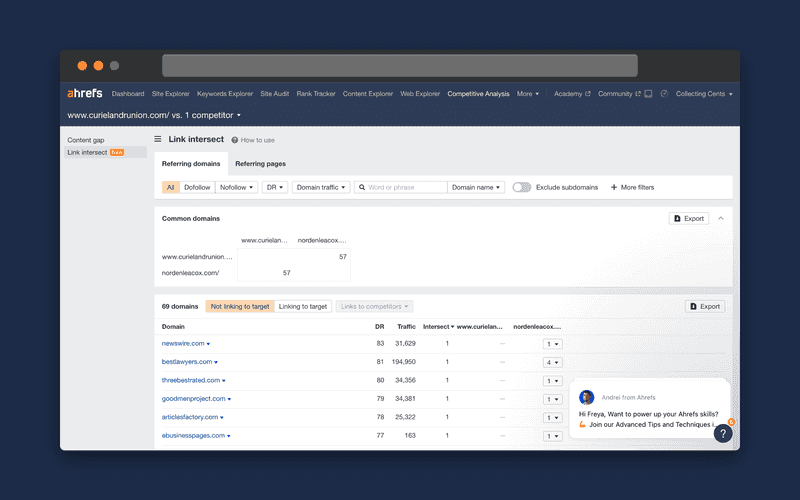
Task: Open Dashboard in navigation
Action: [x=128, y=94]
